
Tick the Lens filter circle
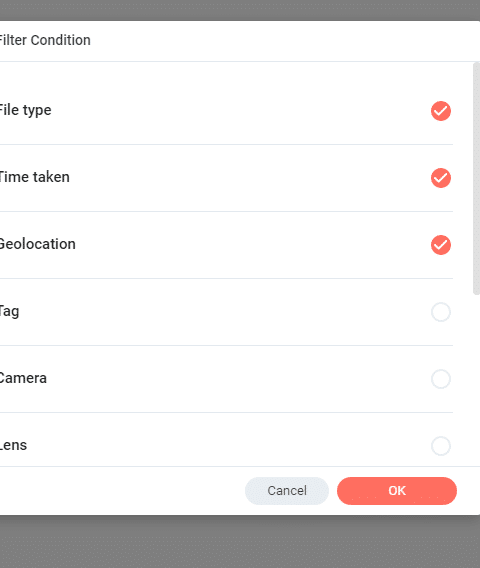(441, 446)
